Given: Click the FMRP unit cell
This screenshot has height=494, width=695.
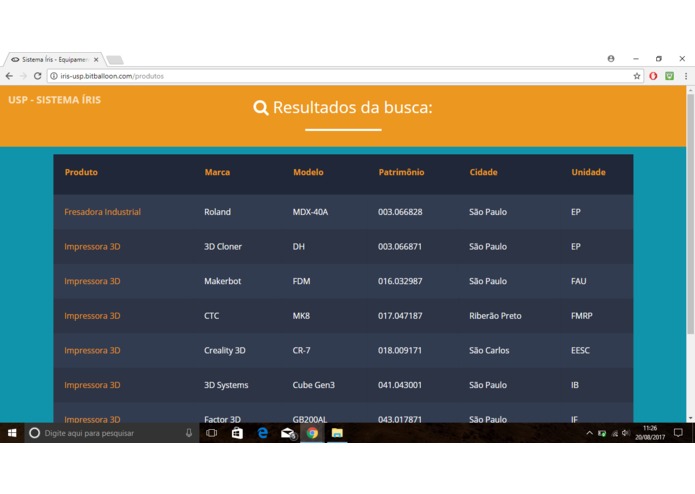Looking at the screenshot, I should 582,316.
